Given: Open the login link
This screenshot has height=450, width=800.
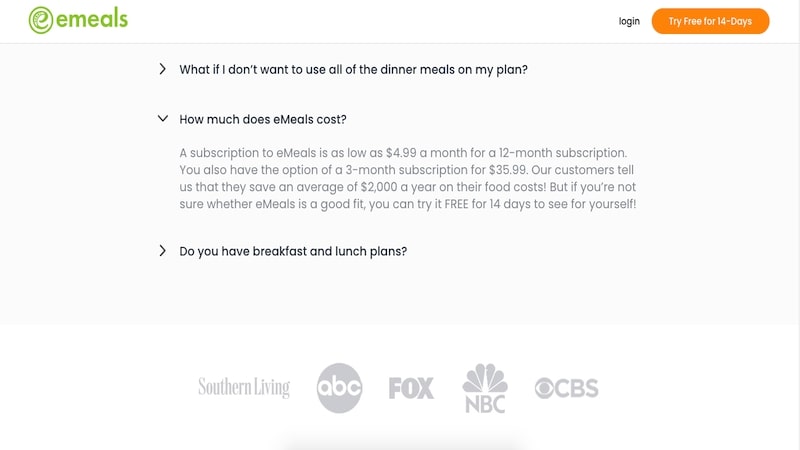Looking at the screenshot, I should coord(629,21).
